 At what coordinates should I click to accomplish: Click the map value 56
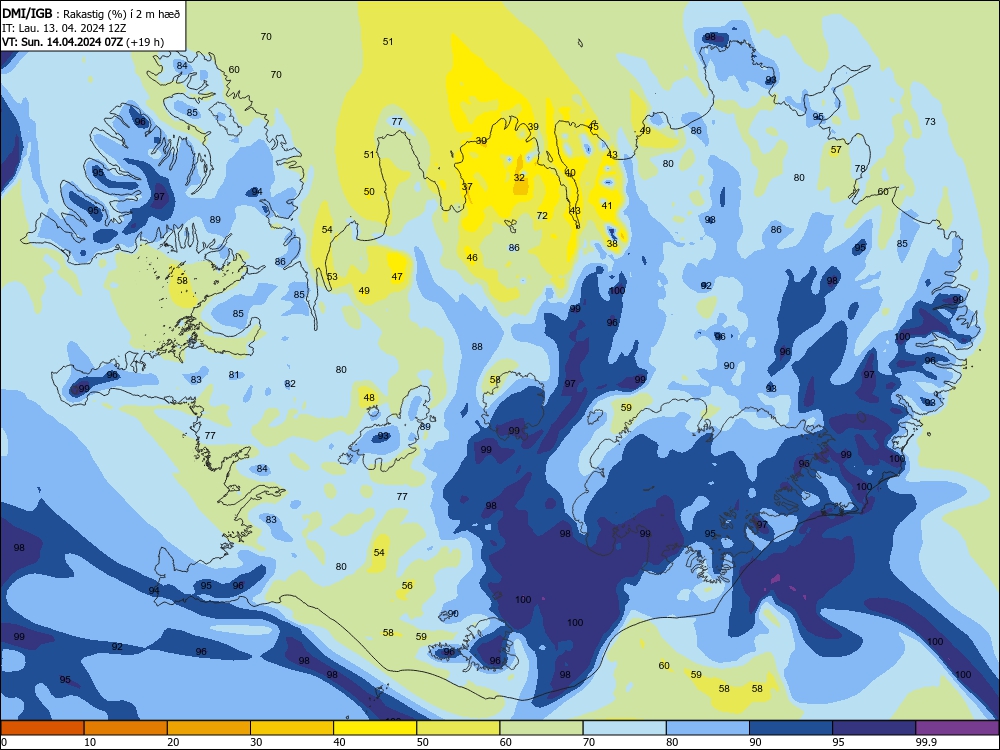point(408,585)
